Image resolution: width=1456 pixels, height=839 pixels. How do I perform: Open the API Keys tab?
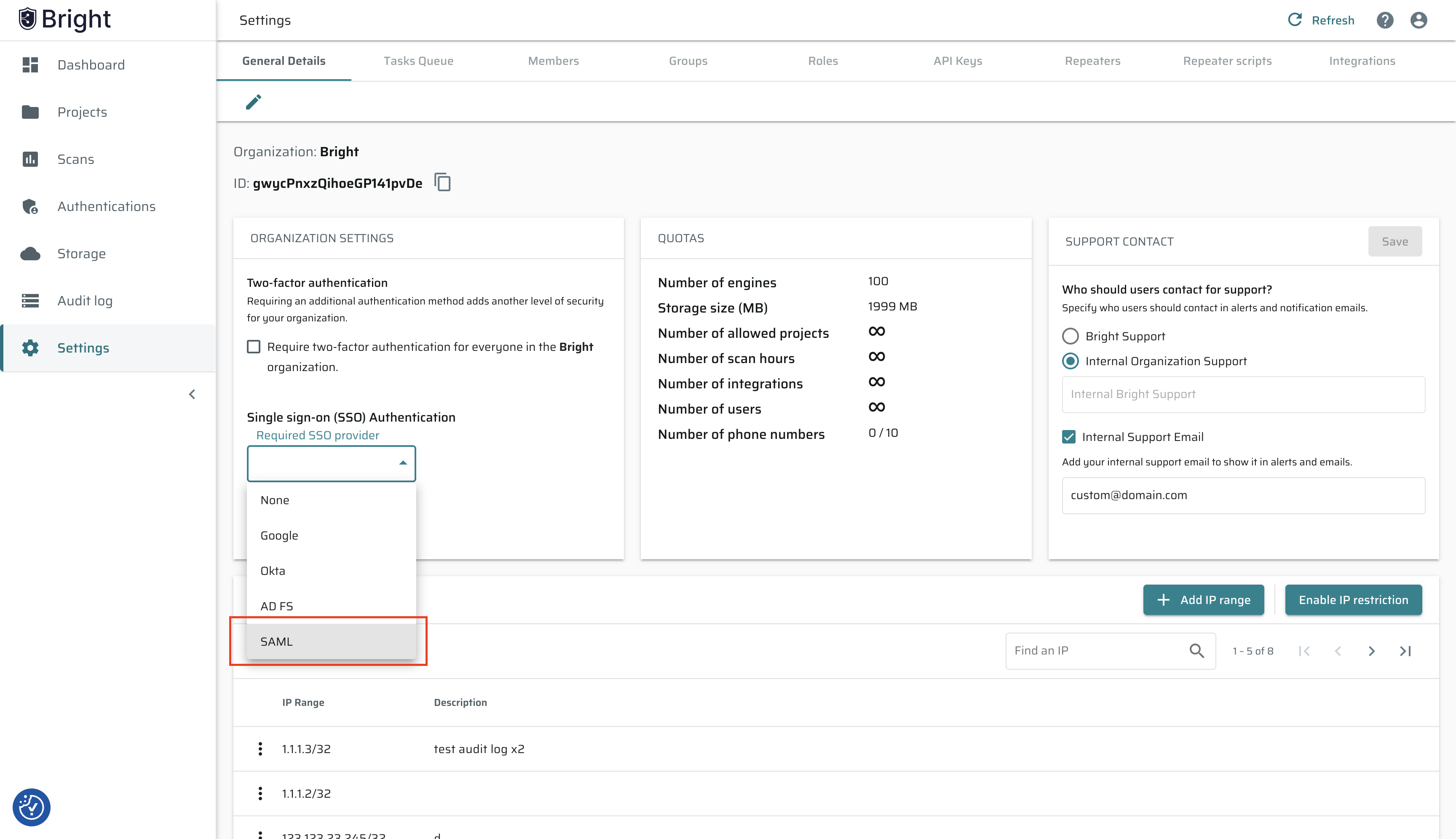[958, 61]
